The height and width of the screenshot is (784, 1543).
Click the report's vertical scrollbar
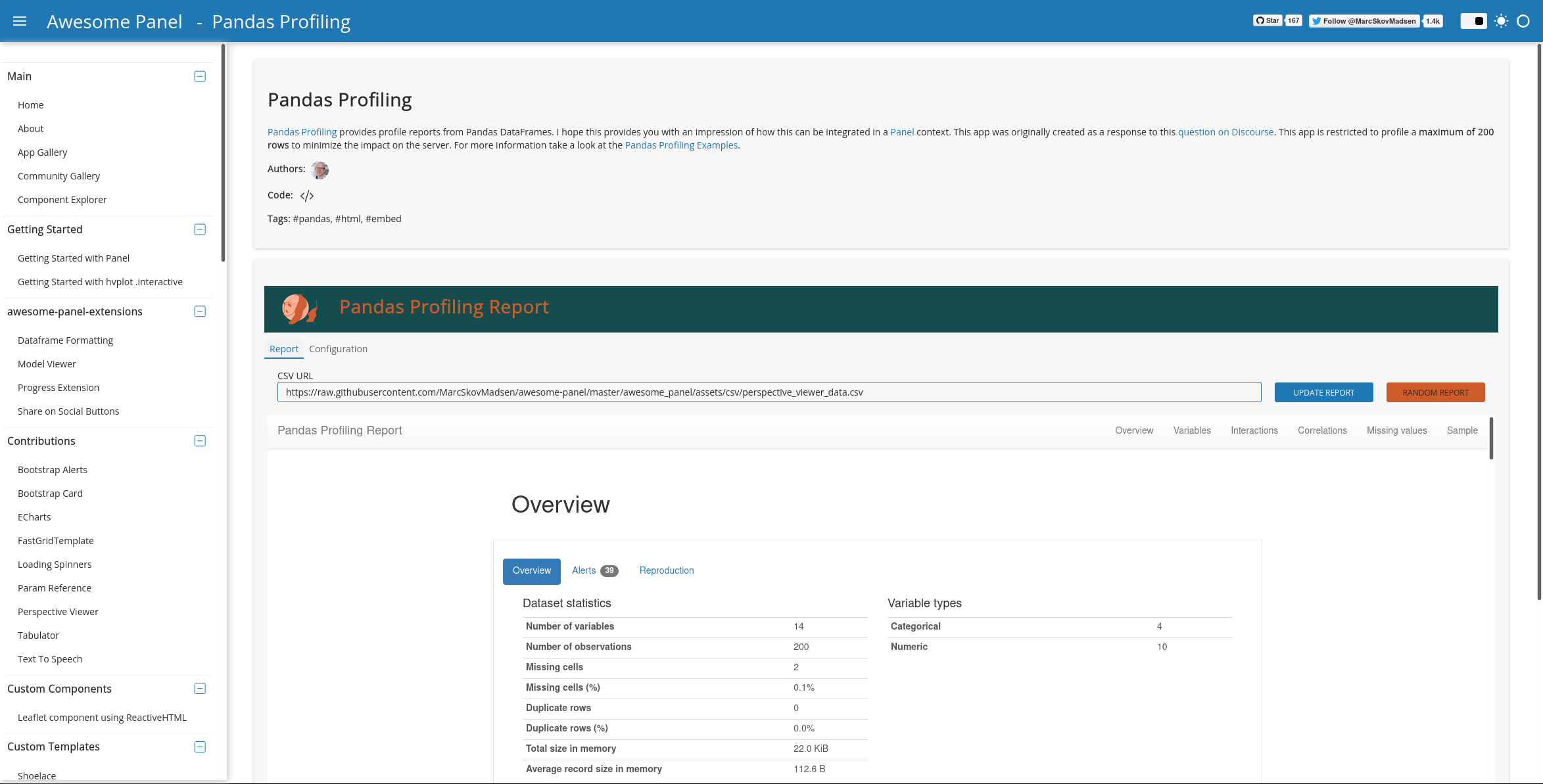[x=1491, y=438]
